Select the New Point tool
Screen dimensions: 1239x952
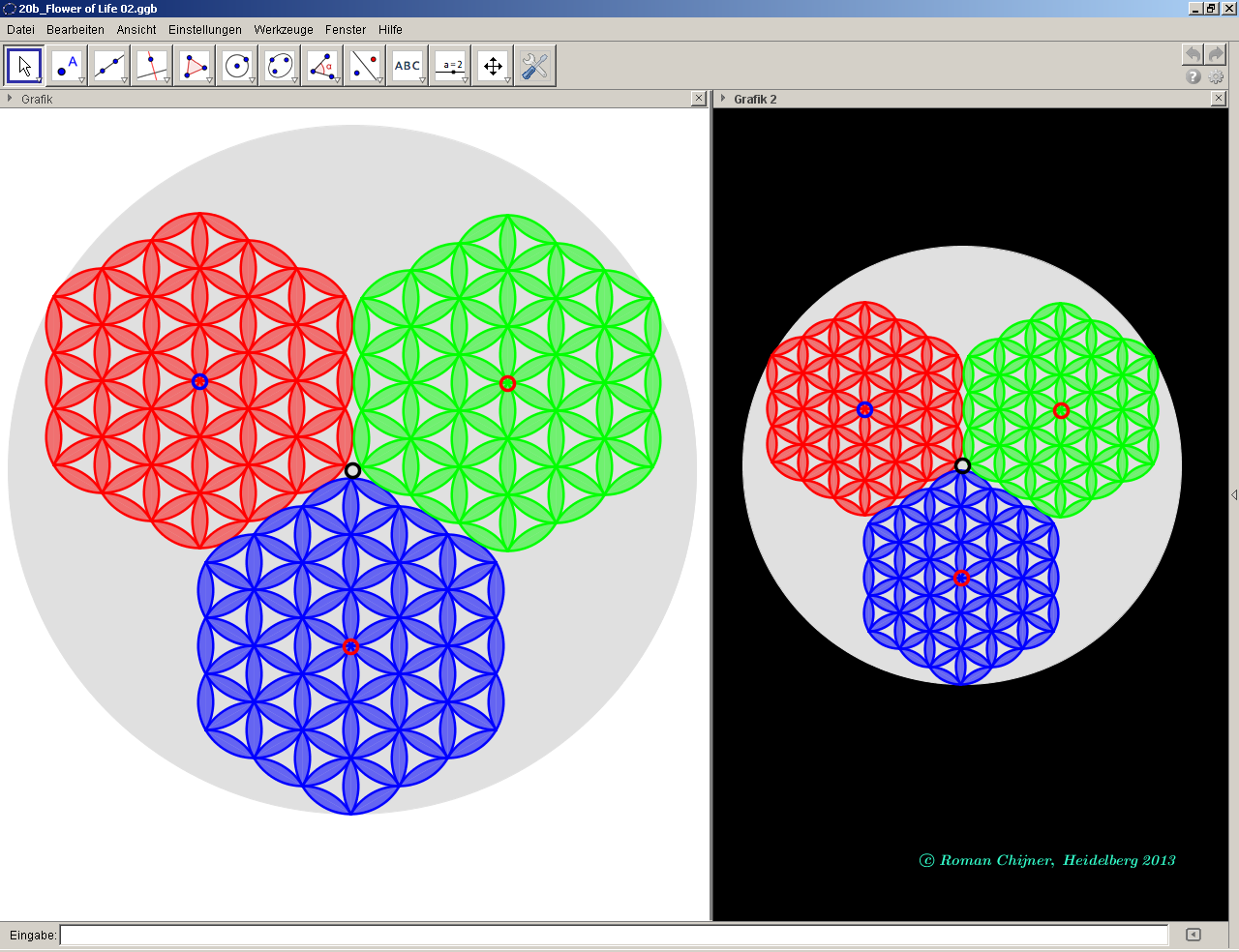coord(67,66)
